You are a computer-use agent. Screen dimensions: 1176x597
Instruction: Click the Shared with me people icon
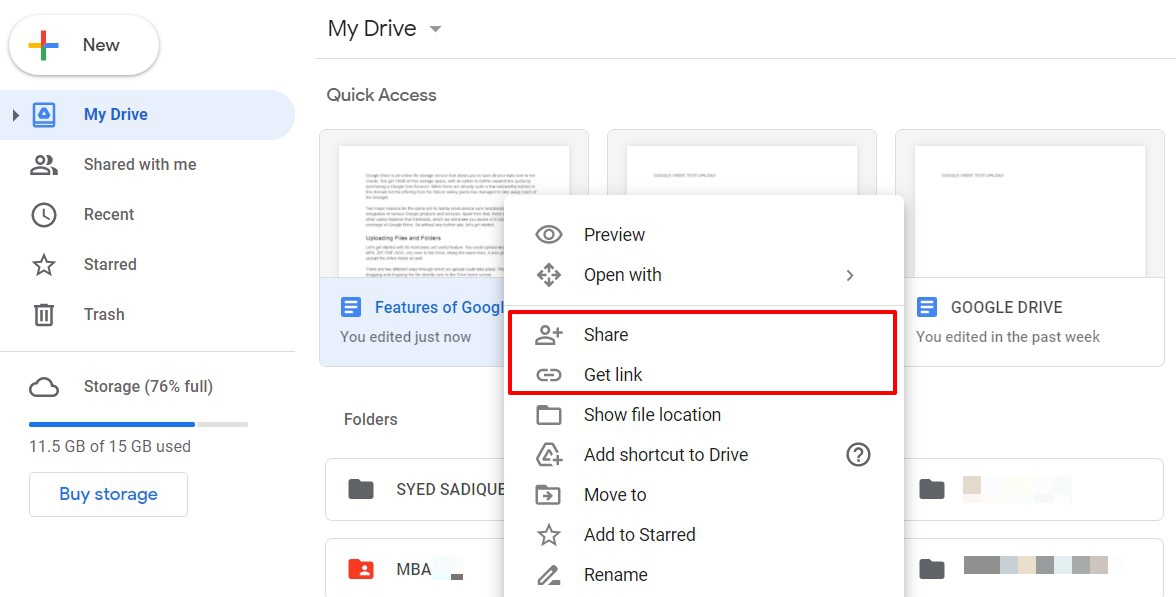tap(44, 165)
